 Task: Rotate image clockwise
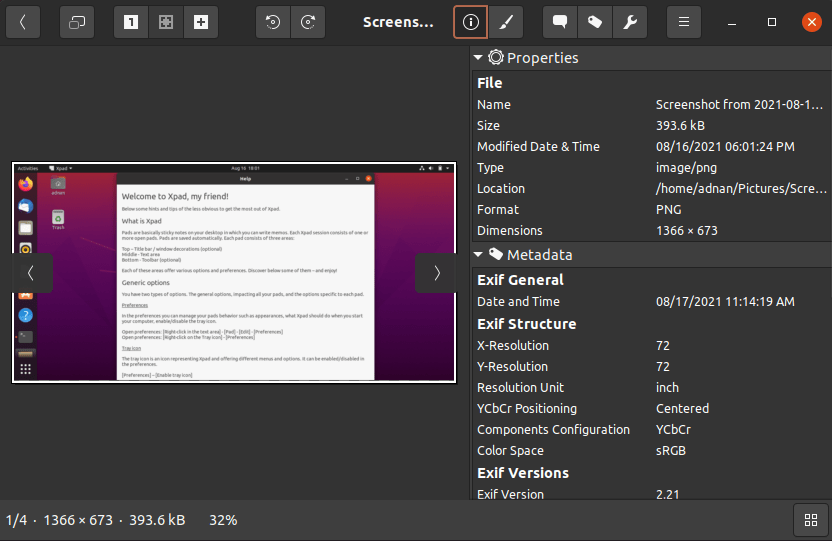[x=308, y=22]
